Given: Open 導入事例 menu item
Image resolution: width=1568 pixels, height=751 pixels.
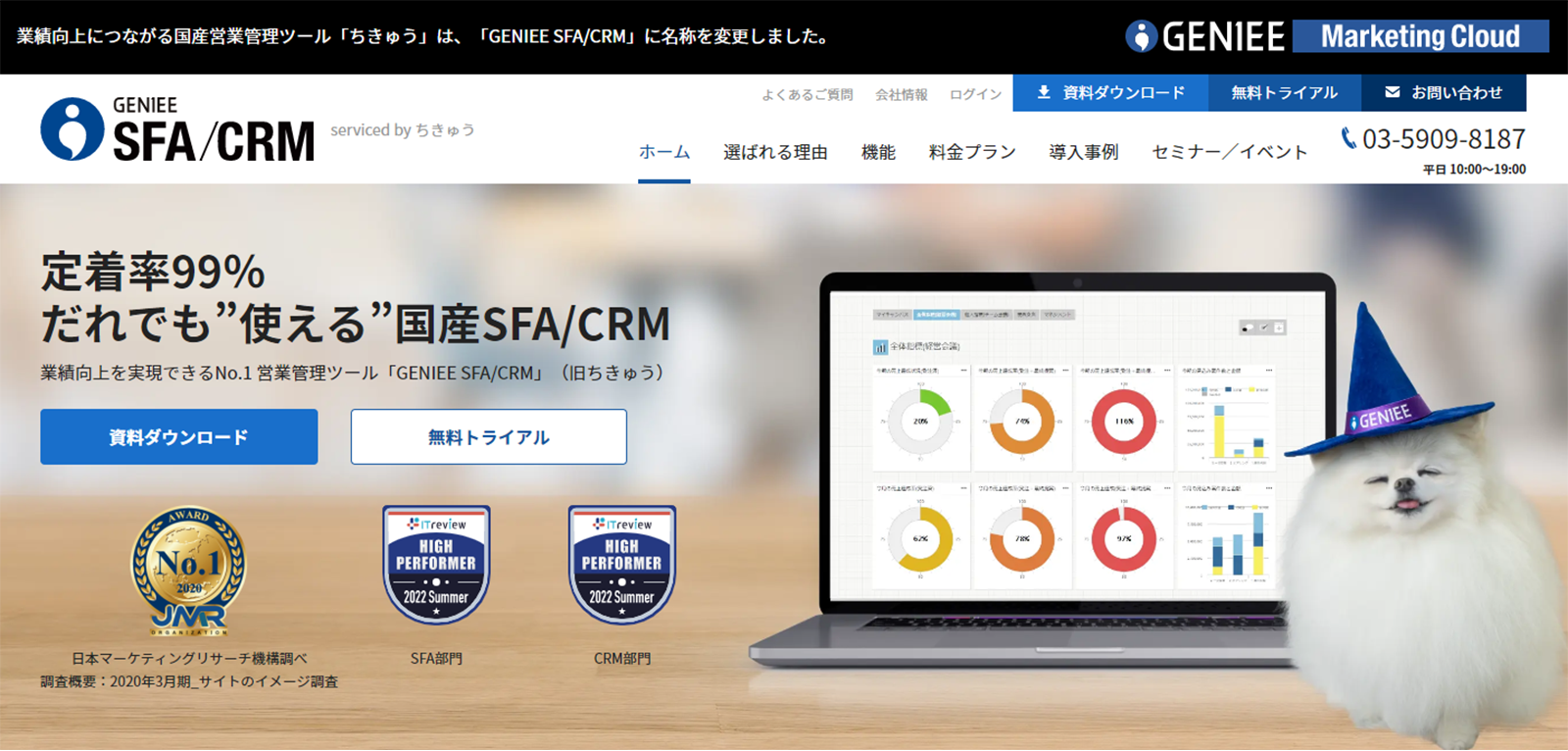Looking at the screenshot, I should pyautogui.click(x=1084, y=152).
